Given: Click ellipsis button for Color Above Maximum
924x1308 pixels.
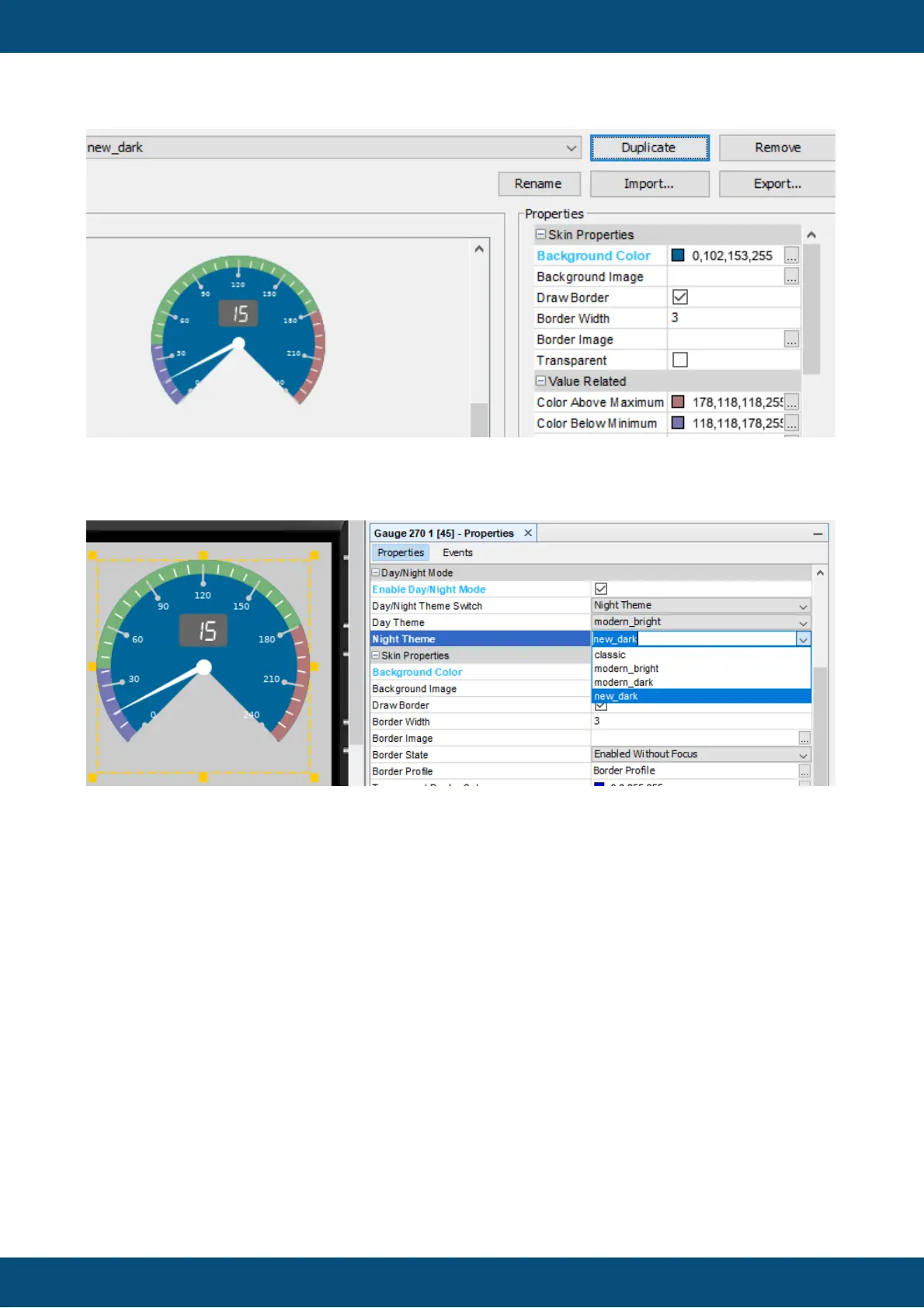Looking at the screenshot, I should (x=791, y=402).
